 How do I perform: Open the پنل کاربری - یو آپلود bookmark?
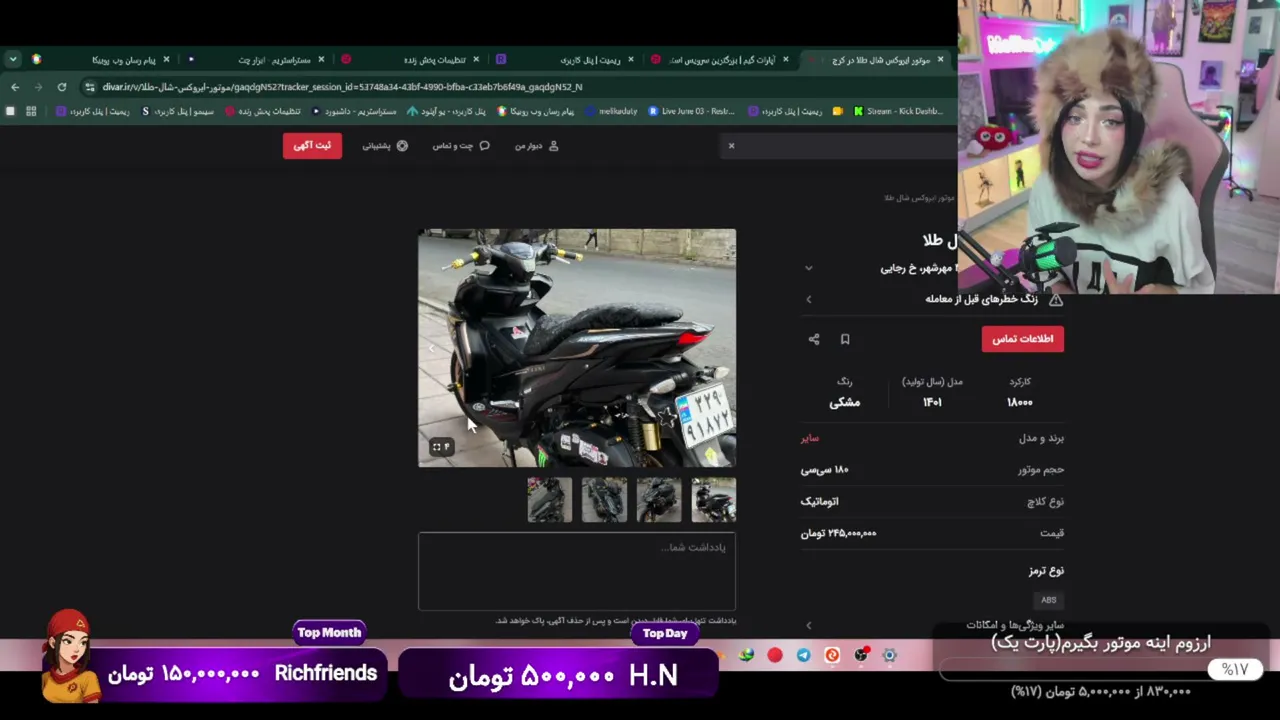click(445, 111)
